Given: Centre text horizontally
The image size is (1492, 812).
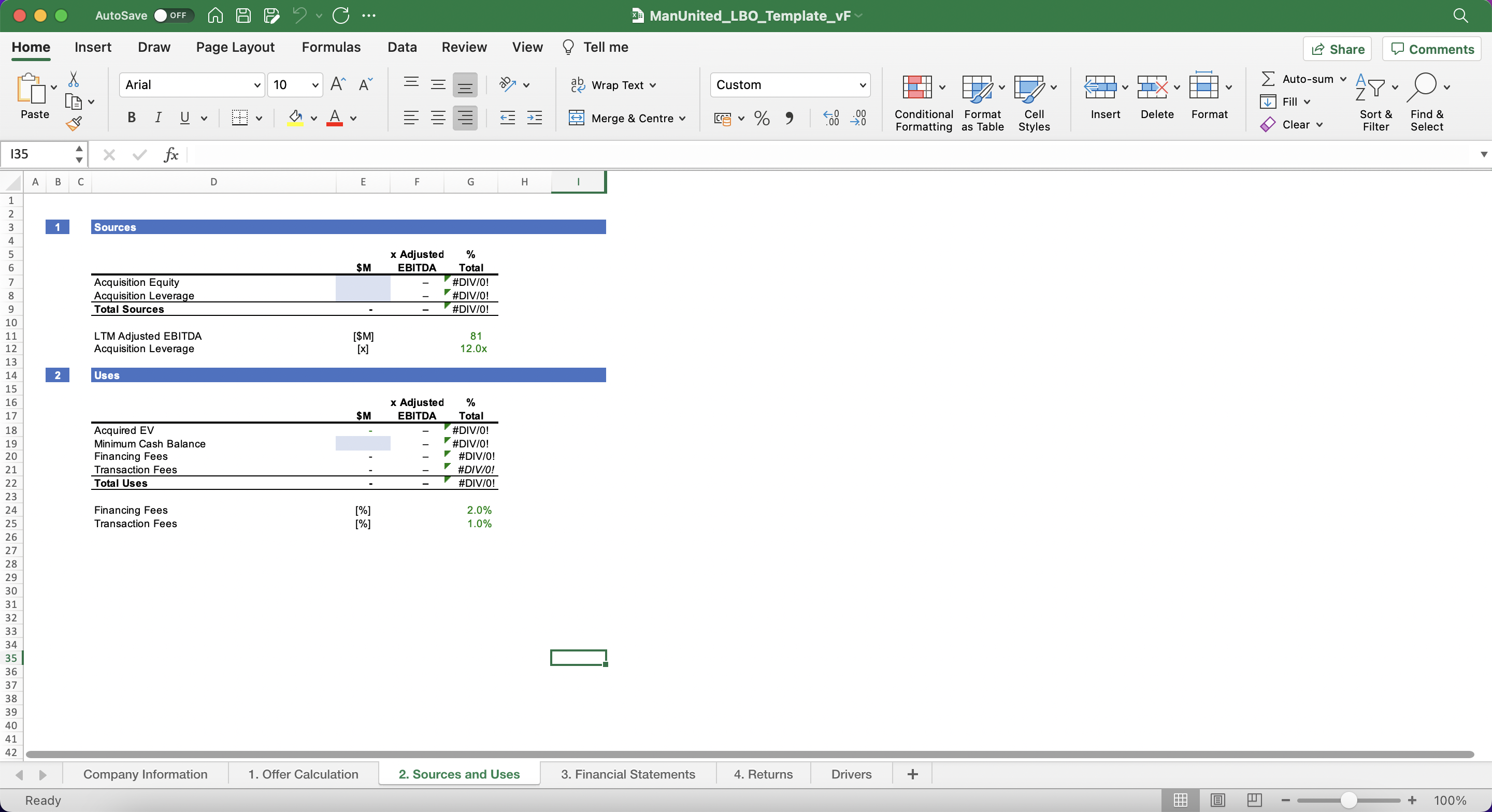Looking at the screenshot, I should click(438, 118).
